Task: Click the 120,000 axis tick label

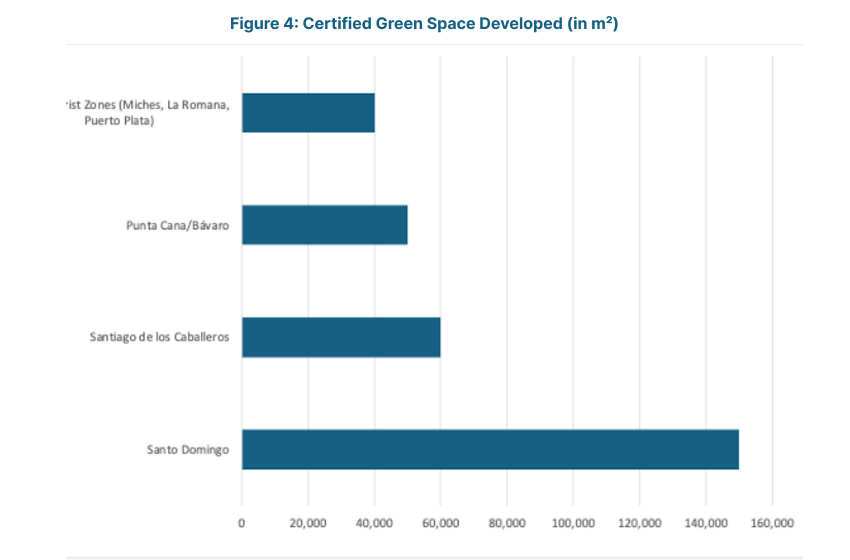Action: [640, 523]
